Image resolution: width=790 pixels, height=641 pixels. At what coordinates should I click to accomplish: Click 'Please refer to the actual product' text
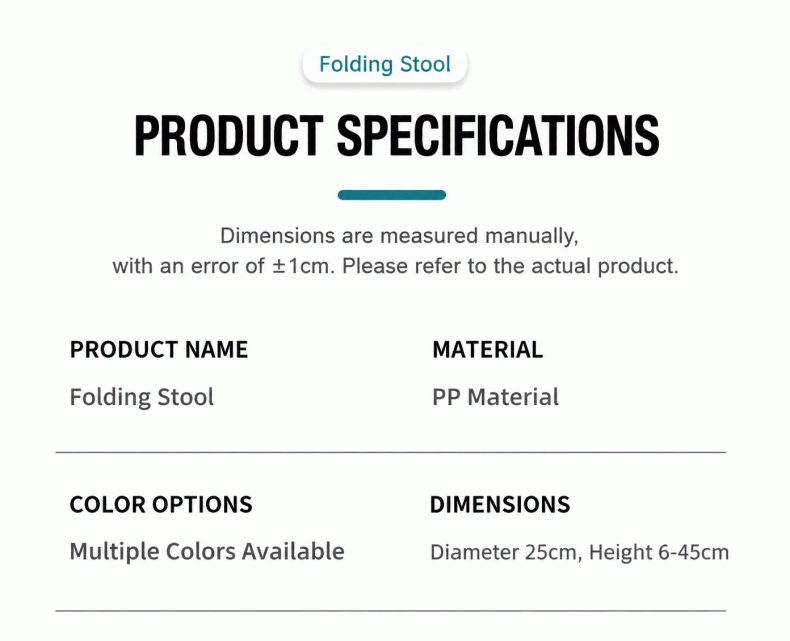tap(510, 266)
